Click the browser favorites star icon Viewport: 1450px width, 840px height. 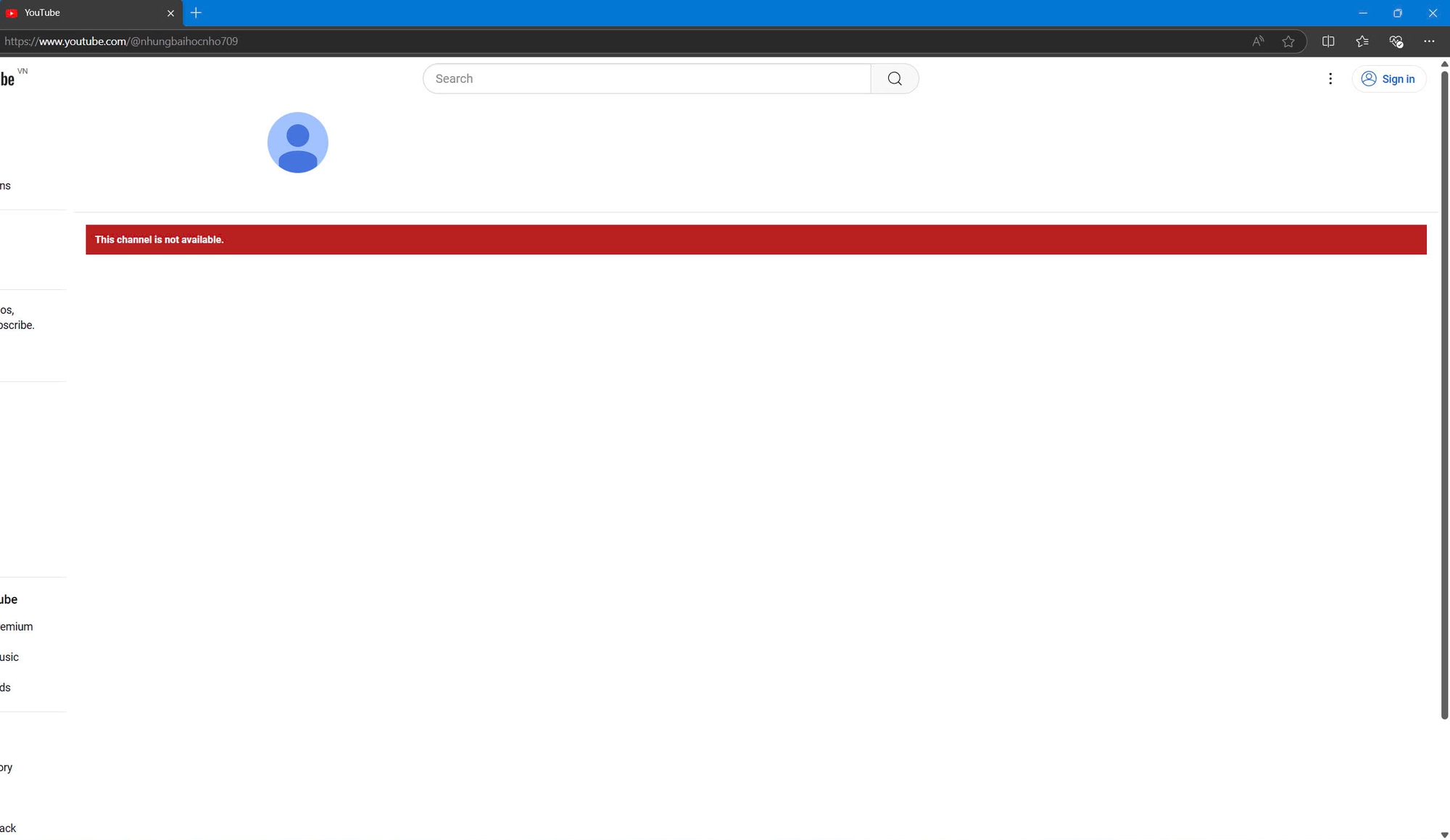coord(1289,41)
